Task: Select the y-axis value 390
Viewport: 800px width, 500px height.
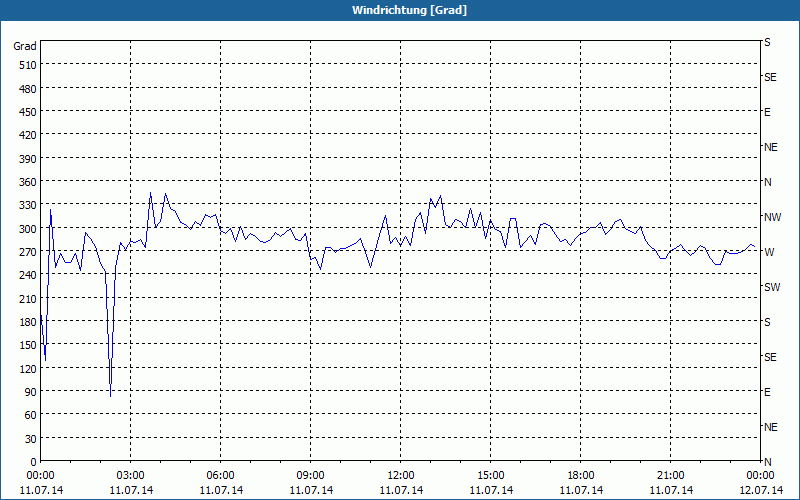Action: [x=29, y=159]
